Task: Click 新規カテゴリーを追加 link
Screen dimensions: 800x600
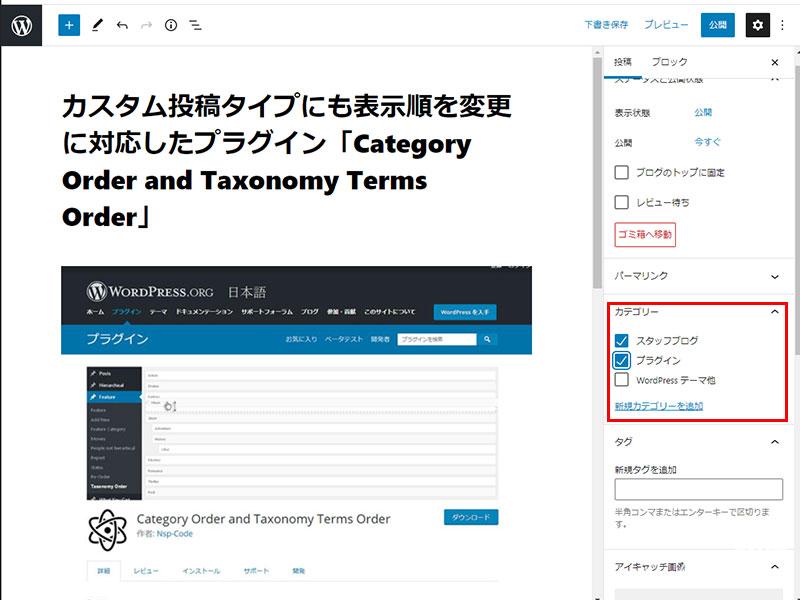Action: point(658,406)
